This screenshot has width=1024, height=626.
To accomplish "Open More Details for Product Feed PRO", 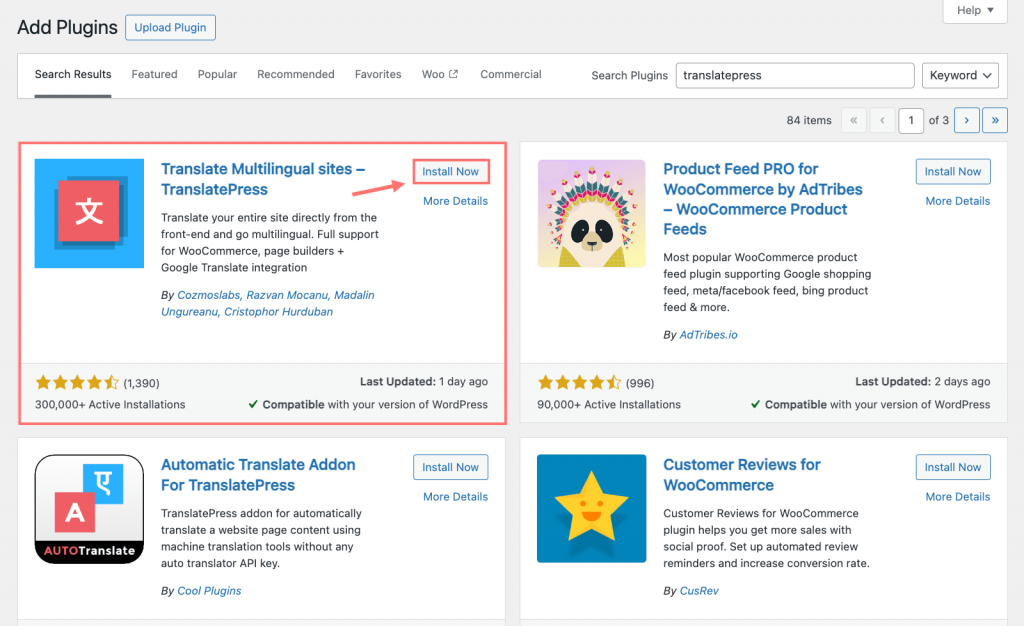I will pos(957,200).
